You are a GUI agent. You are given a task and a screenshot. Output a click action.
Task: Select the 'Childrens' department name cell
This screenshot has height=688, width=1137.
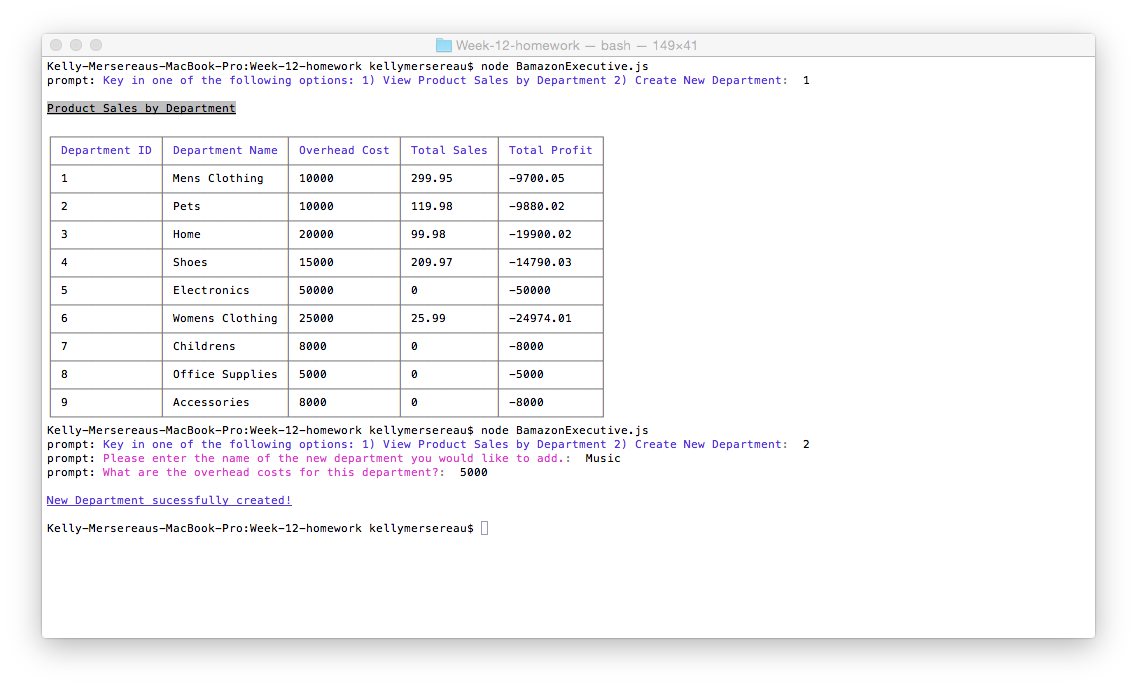click(204, 347)
